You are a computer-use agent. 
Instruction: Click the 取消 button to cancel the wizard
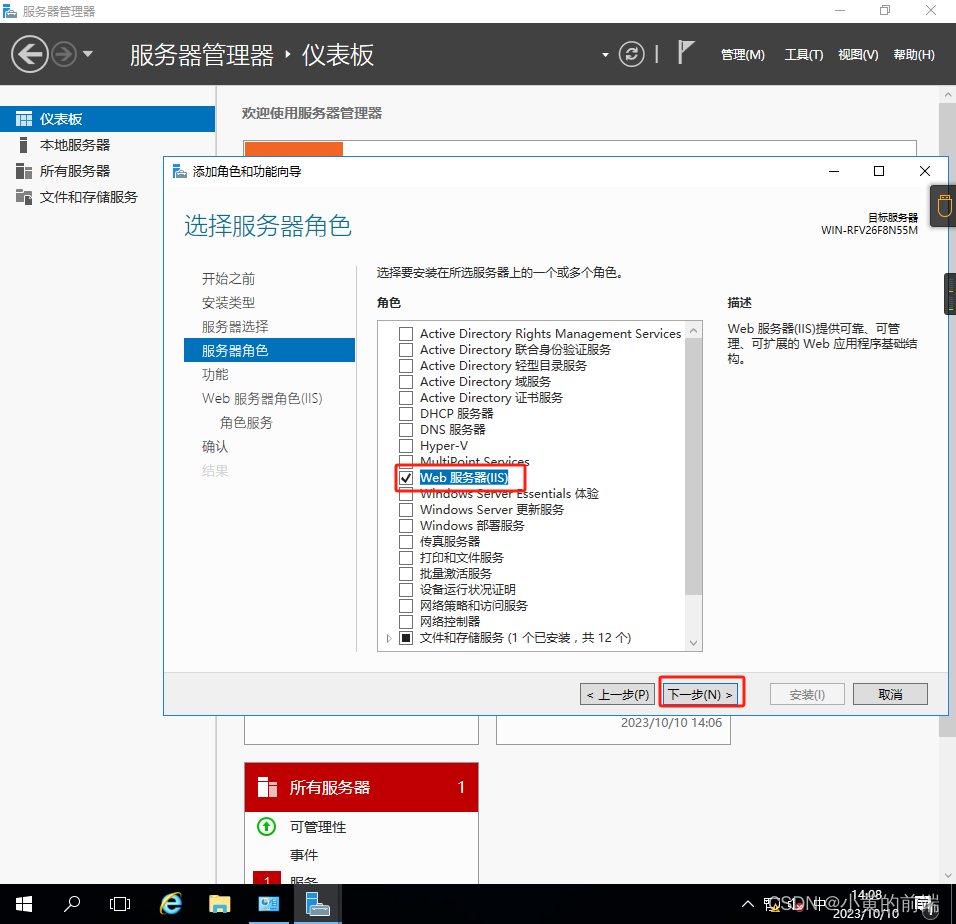(x=889, y=693)
